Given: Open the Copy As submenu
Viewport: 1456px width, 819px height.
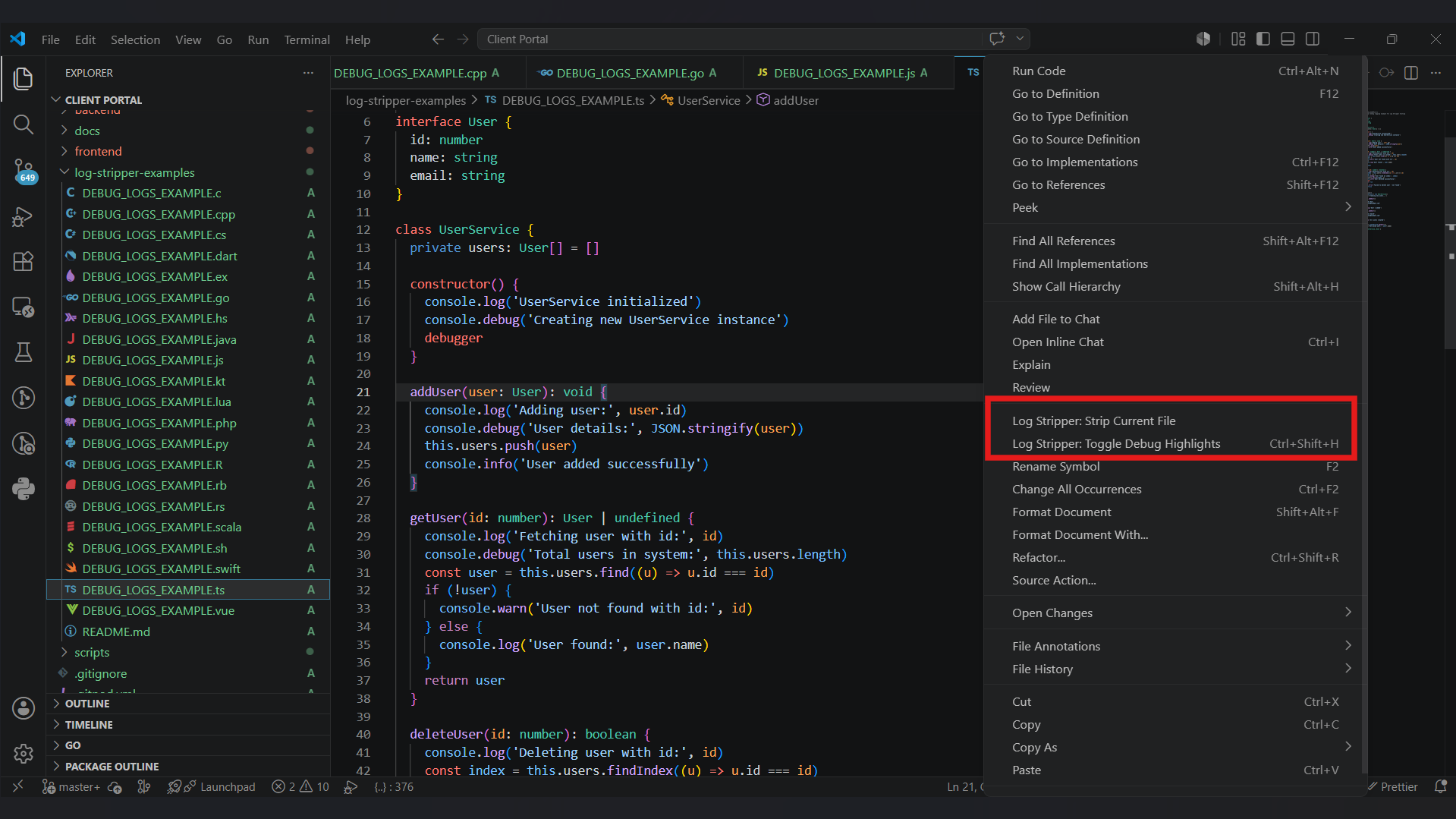Looking at the screenshot, I should [x=1175, y=748].
